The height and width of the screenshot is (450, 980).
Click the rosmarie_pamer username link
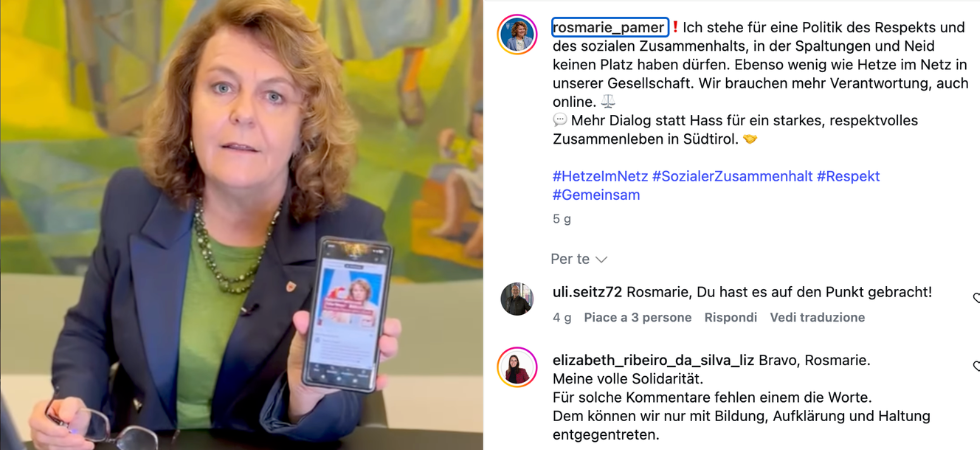click(x=611, y=28)
